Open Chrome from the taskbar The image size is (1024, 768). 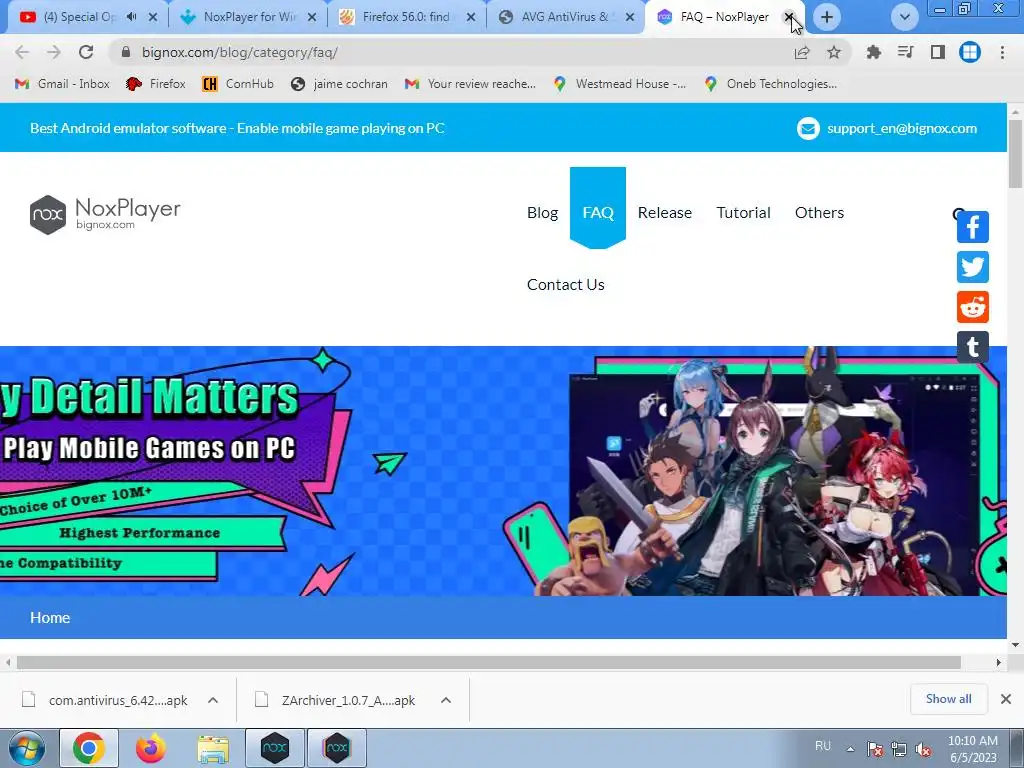pyautogui.click(x=89, y=748)
